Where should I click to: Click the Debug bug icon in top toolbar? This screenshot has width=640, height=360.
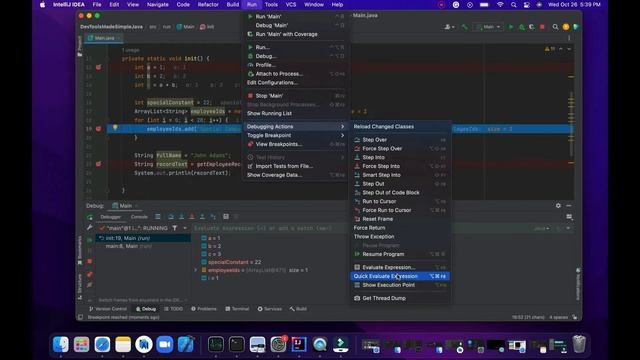[521, 27]
